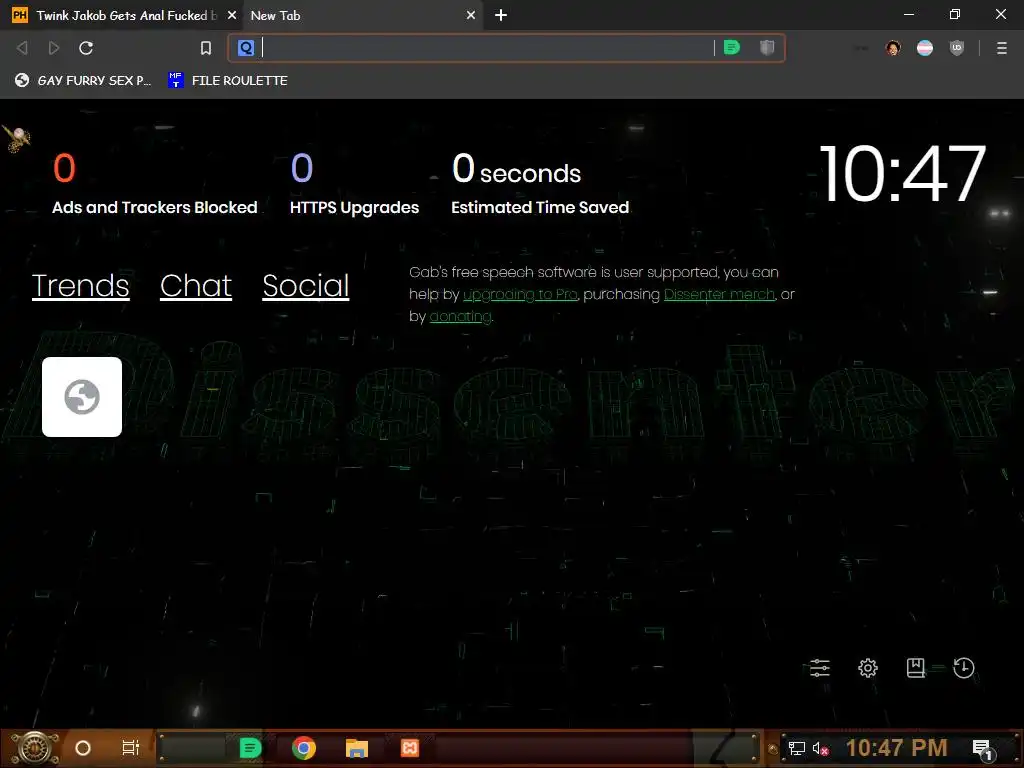Close the New Tab tab

(x=471, y=15)
